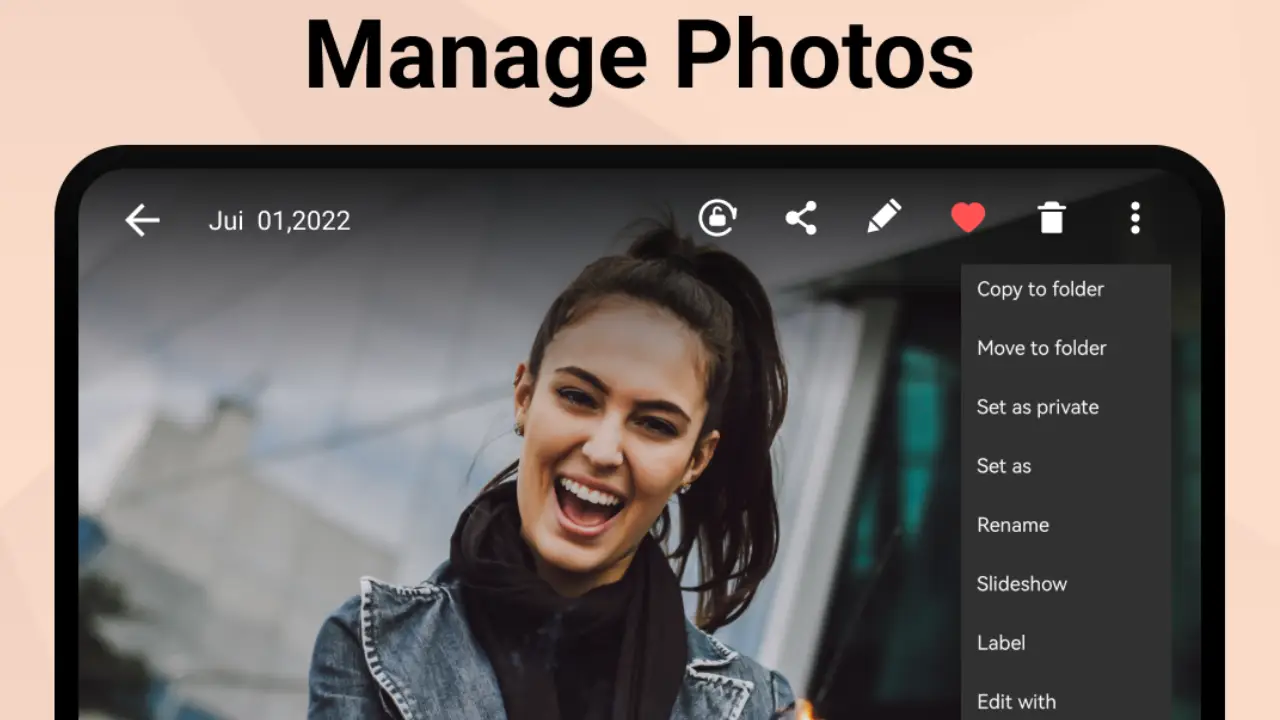1280x720 pixels.
Task: Open the three-dot overflow menu
Action: pos(1135,218)
